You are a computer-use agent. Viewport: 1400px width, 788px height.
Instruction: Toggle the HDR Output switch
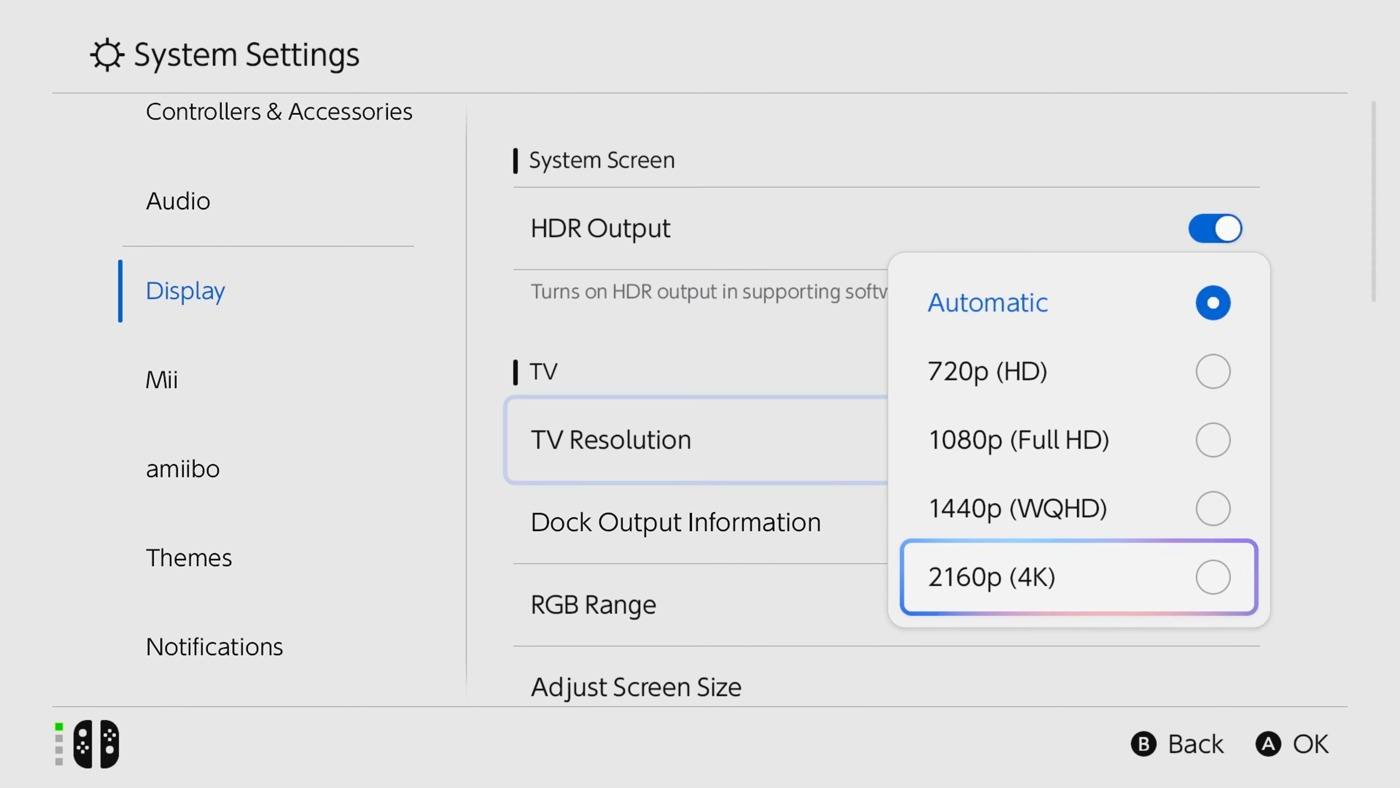(1214, 228)
